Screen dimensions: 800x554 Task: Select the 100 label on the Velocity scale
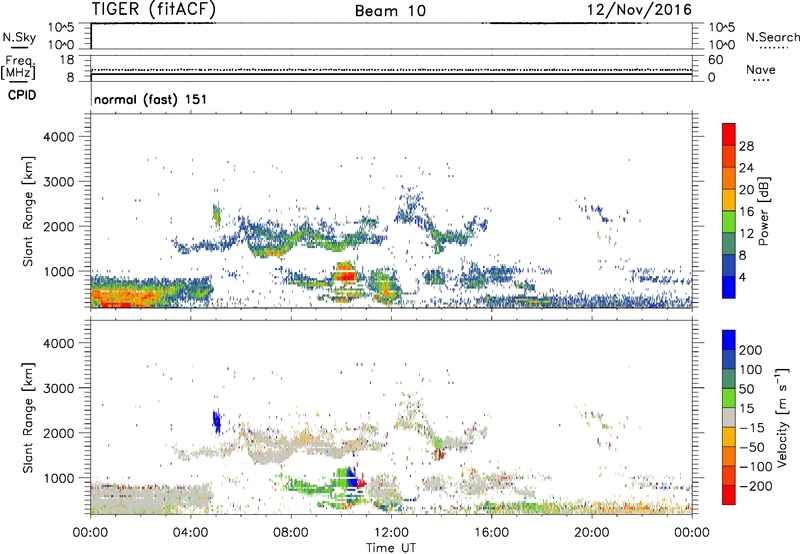[751, 369]
